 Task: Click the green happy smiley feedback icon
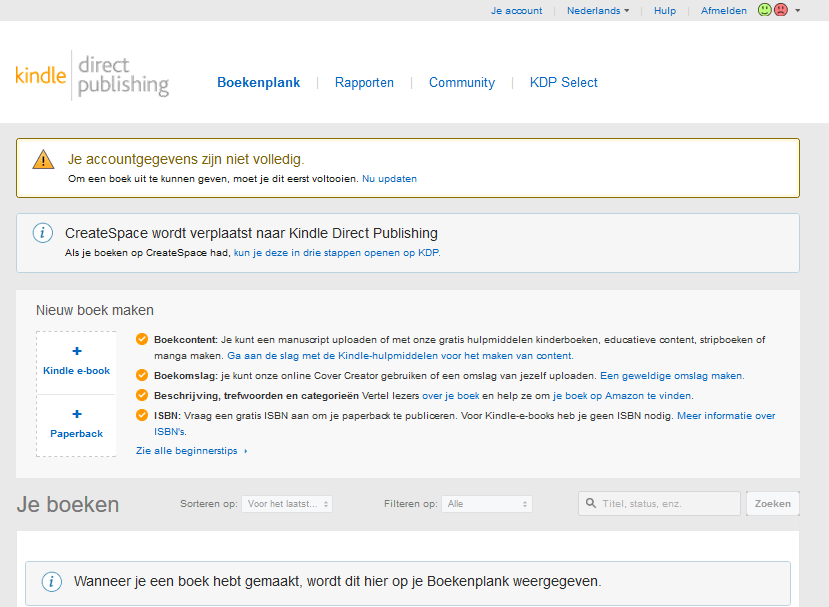click(x=764, y=10)
